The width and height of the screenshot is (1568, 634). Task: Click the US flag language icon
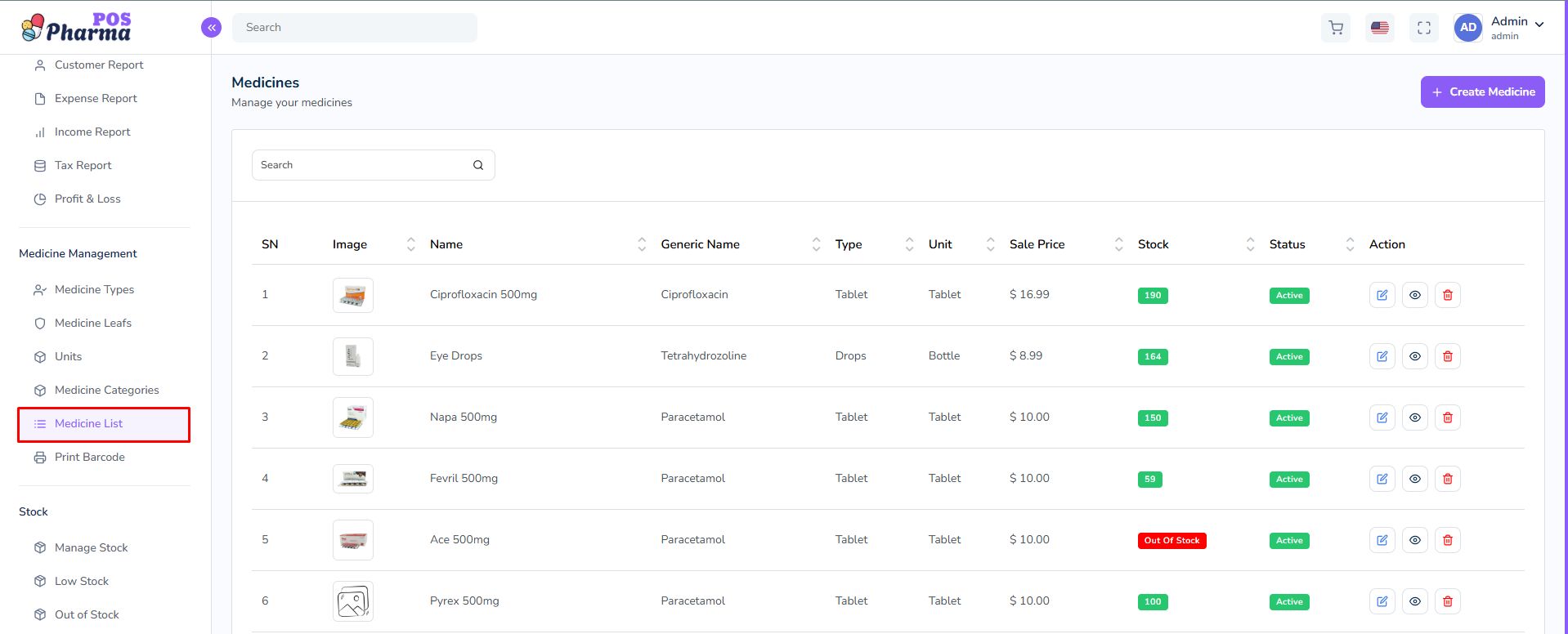[x=1380, y=28]
